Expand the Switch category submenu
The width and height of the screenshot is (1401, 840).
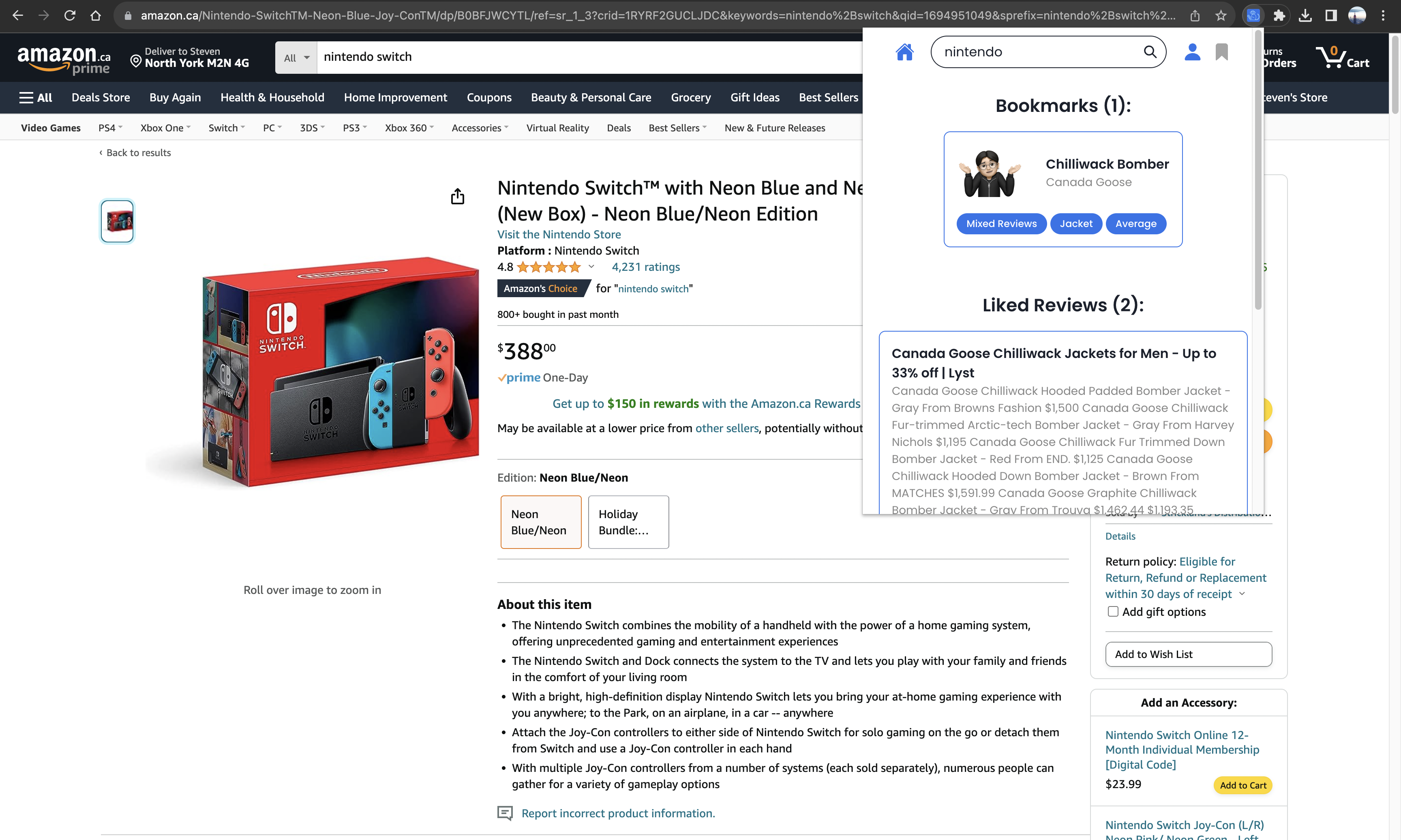226,128
